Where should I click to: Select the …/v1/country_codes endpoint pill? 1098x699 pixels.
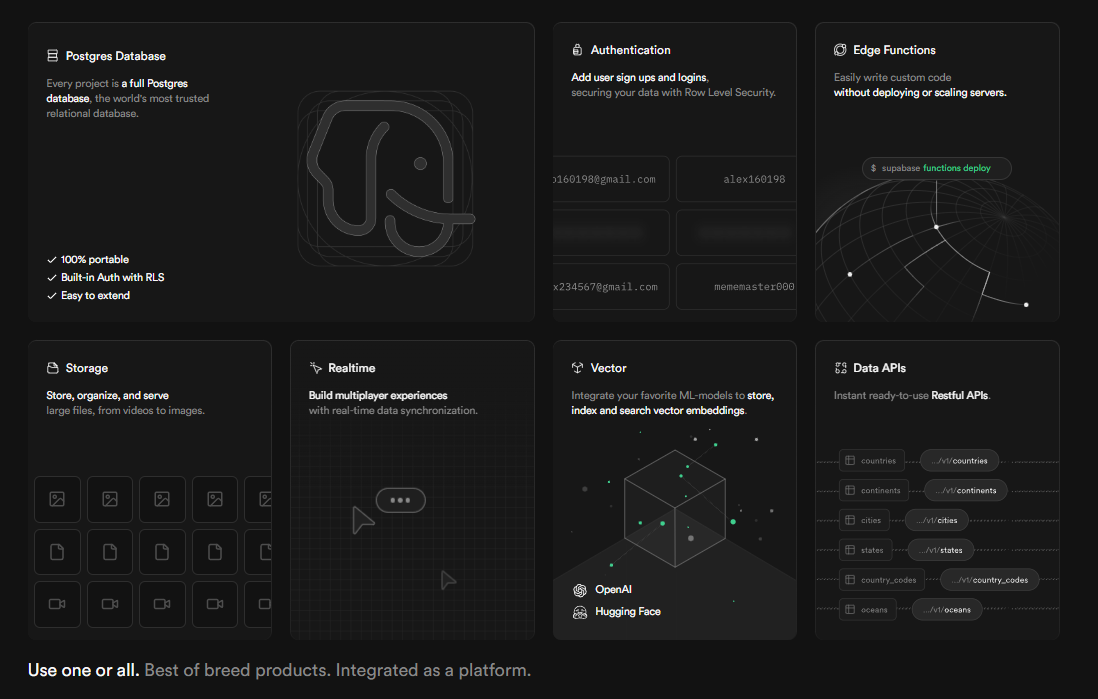click(990, 580)
